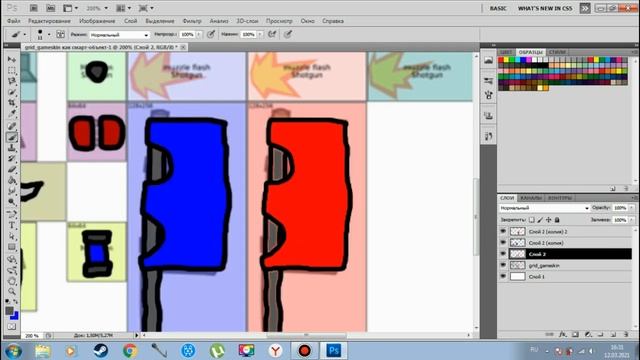This screenshot has height=360, width=640.
Task: Toggle tablet pressure controls size icon
Action: (x=288, y=34)
